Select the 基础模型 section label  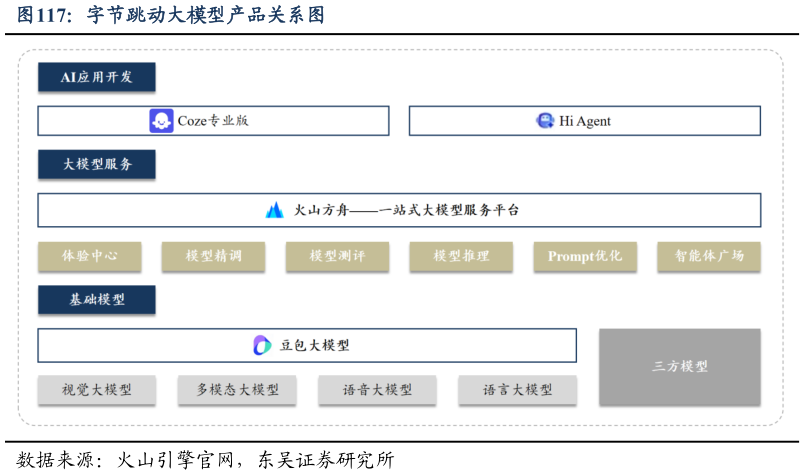[x=97, y=299]
